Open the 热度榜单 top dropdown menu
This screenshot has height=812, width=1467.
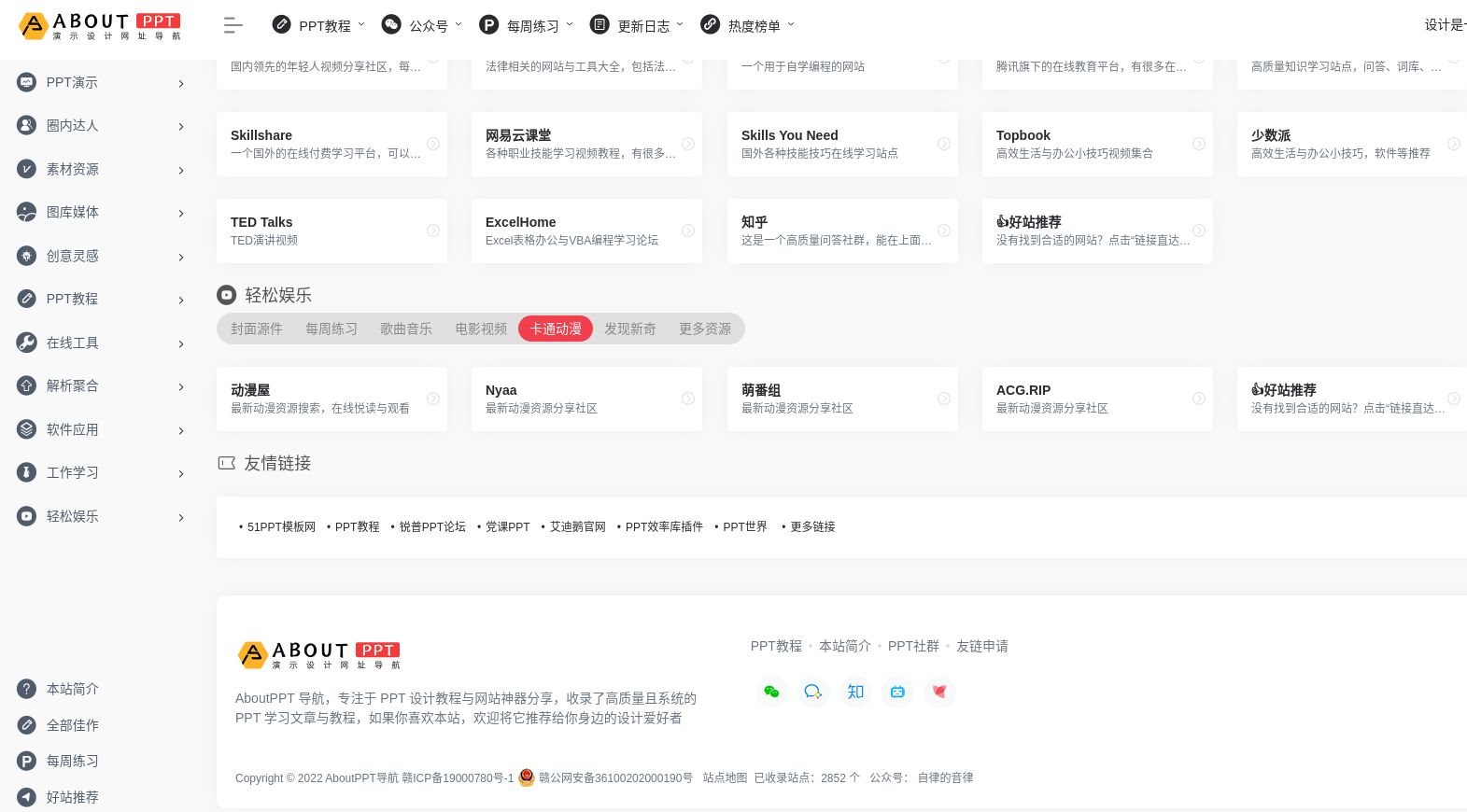748,25
